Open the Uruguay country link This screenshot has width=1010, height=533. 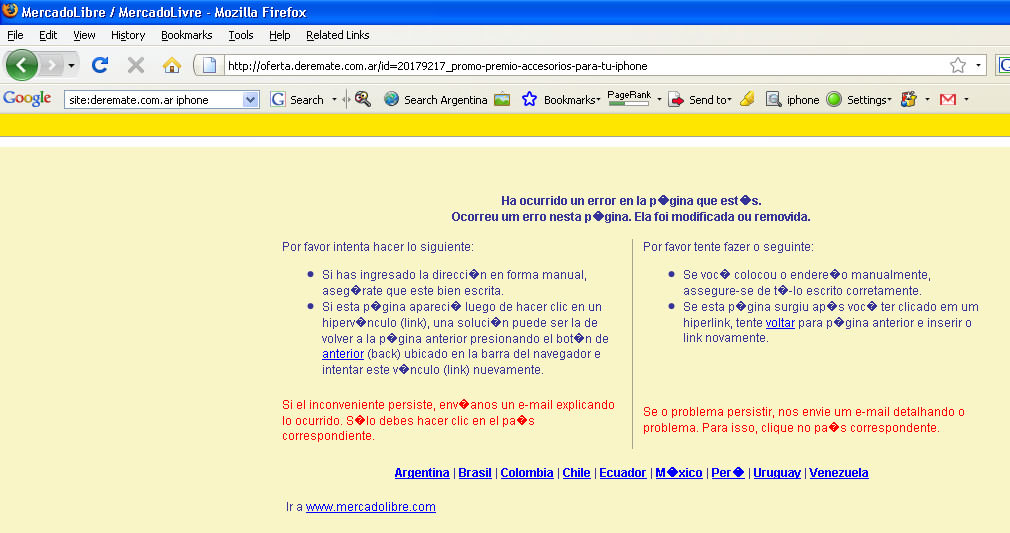tap(777, 472)
